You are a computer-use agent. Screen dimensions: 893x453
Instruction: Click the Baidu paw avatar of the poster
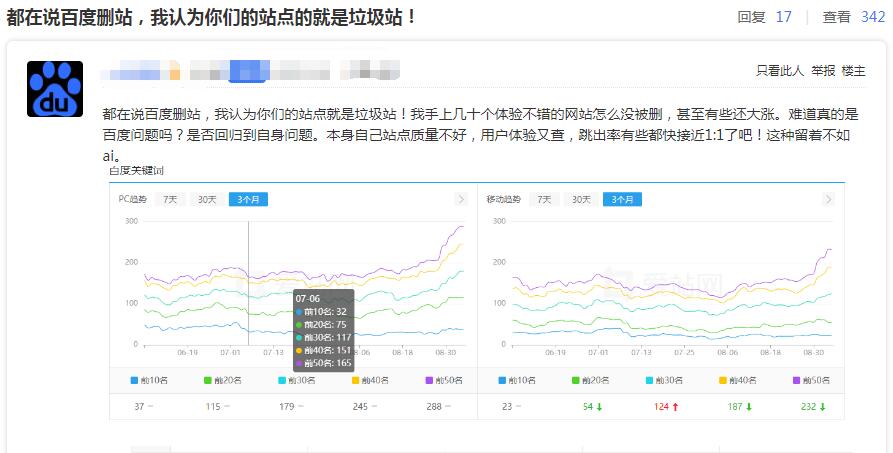pyautogui.click(x=55, y=89)
